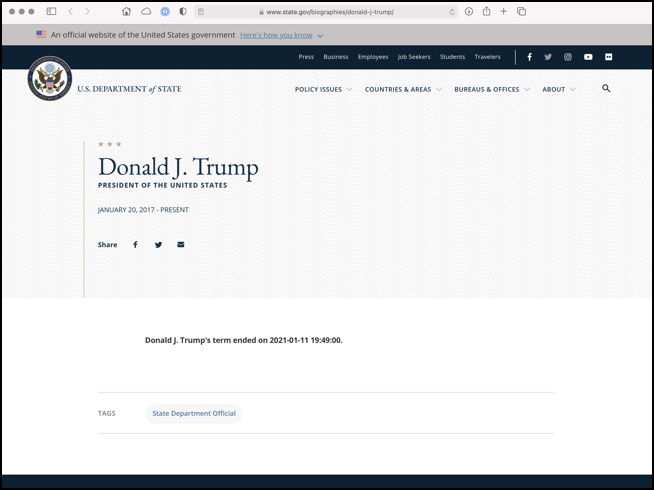This screenshot has width=654, height=490.
Task: Show downloads with the arrow icon
Action: (469, 12)
